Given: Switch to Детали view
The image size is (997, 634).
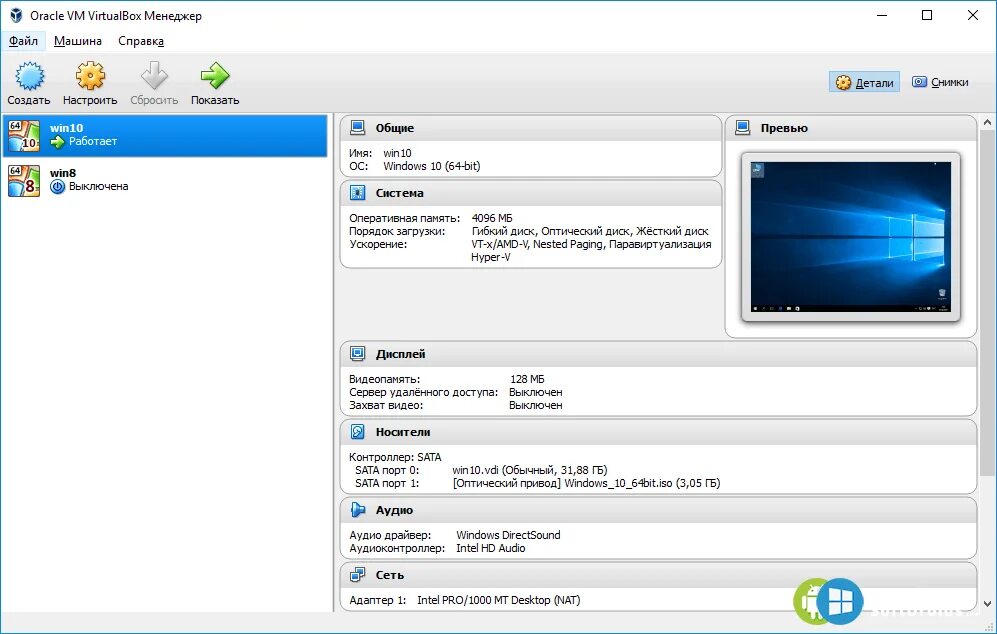Looking at the screenshot, I should coord(864,82).
